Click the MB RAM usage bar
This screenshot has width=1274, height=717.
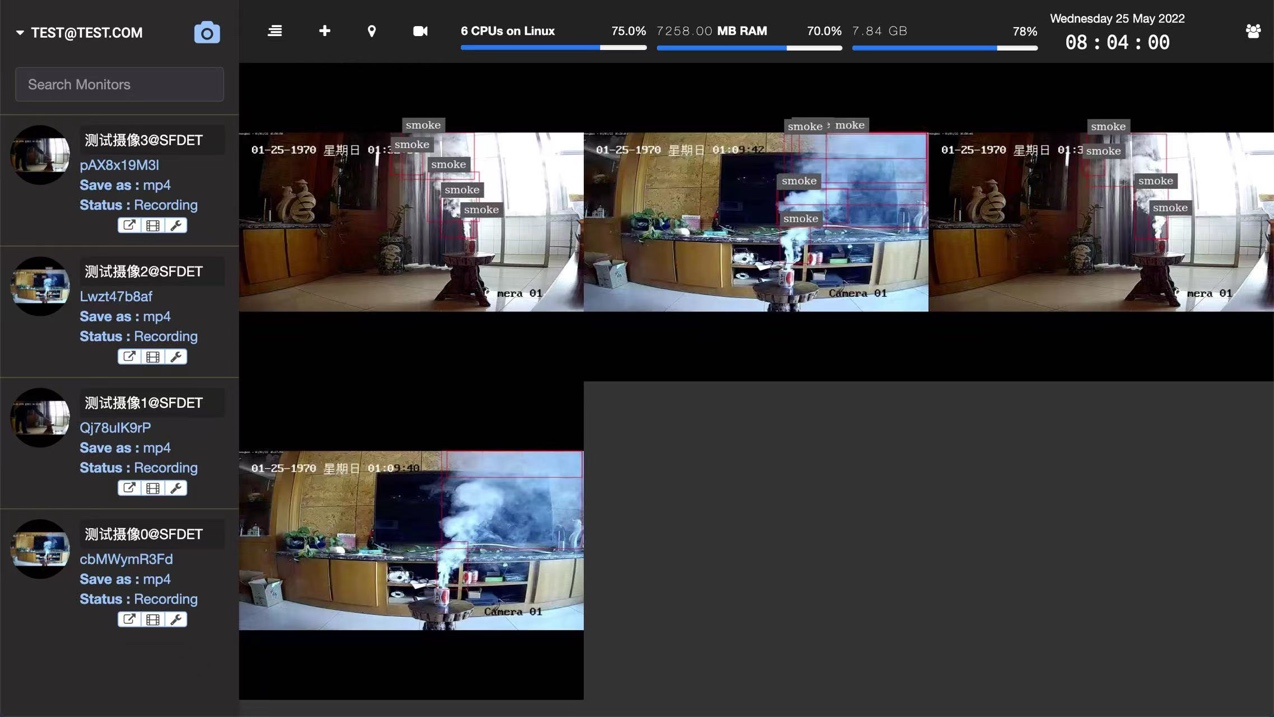tap(748, 47)
